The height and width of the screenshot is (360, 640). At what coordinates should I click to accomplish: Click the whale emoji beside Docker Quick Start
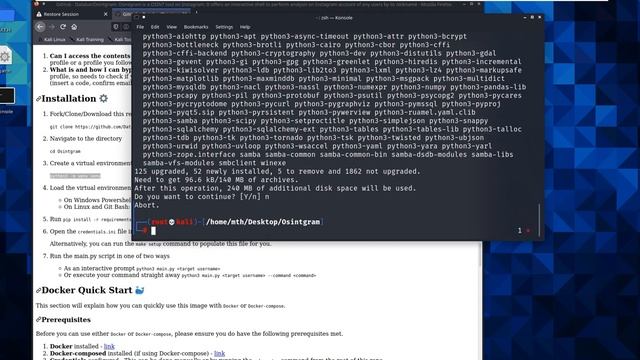(x=140, y=290)
